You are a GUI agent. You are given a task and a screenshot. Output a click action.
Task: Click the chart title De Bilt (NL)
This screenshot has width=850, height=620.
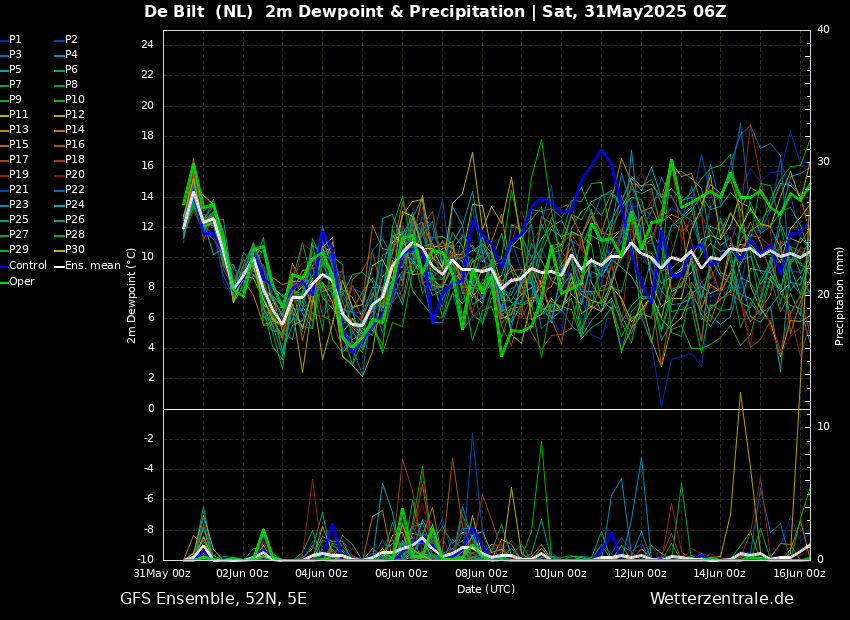(198, 11)
